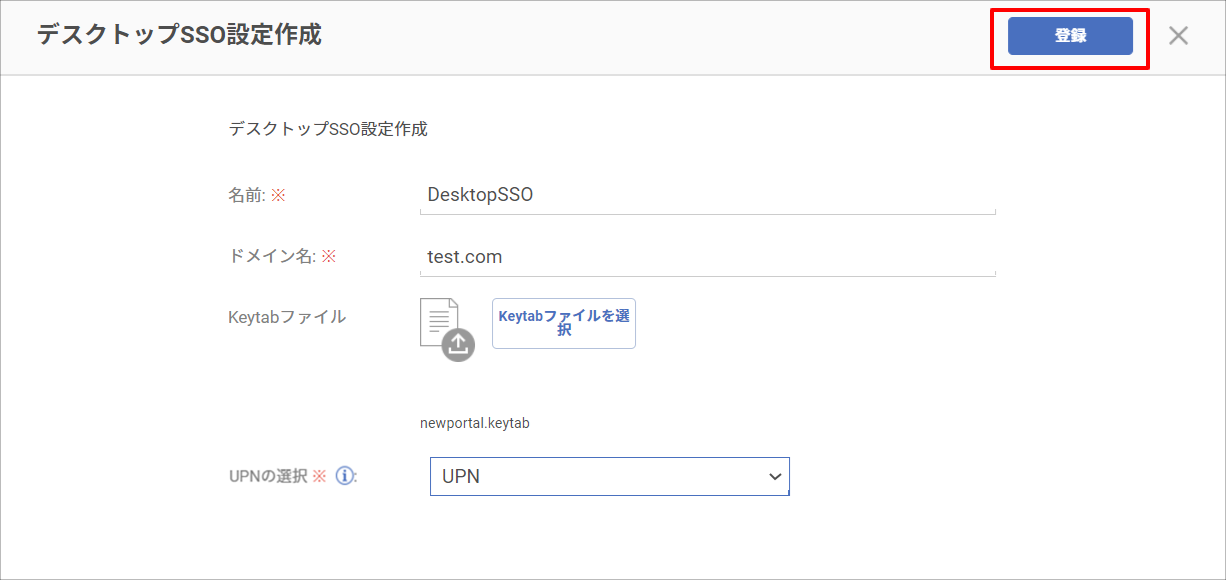Screen dimensions: 1226x580
Task: Open the info icon beside UPNの選択
Action: 345,476
